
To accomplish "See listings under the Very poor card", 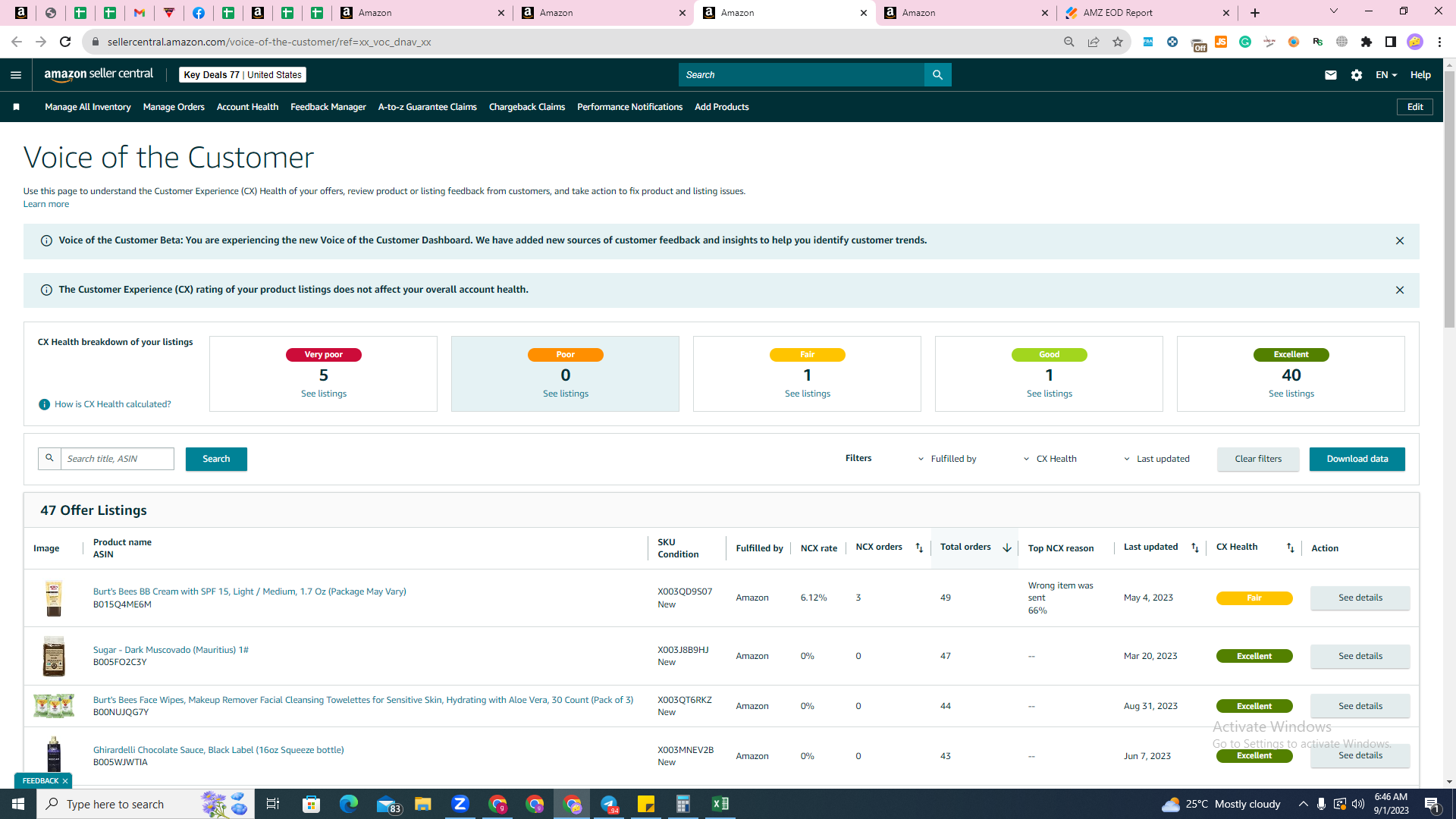I will point(324,394).
